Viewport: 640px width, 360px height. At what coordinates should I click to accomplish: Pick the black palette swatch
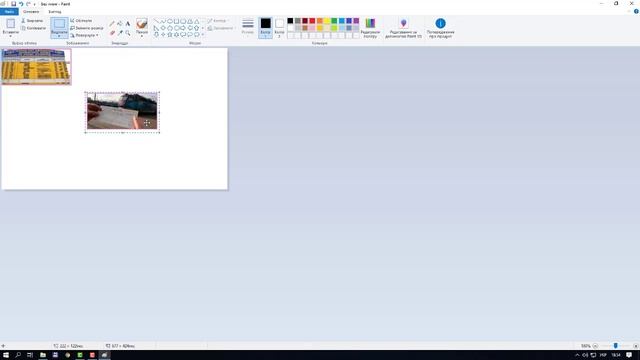coord(290,21)
